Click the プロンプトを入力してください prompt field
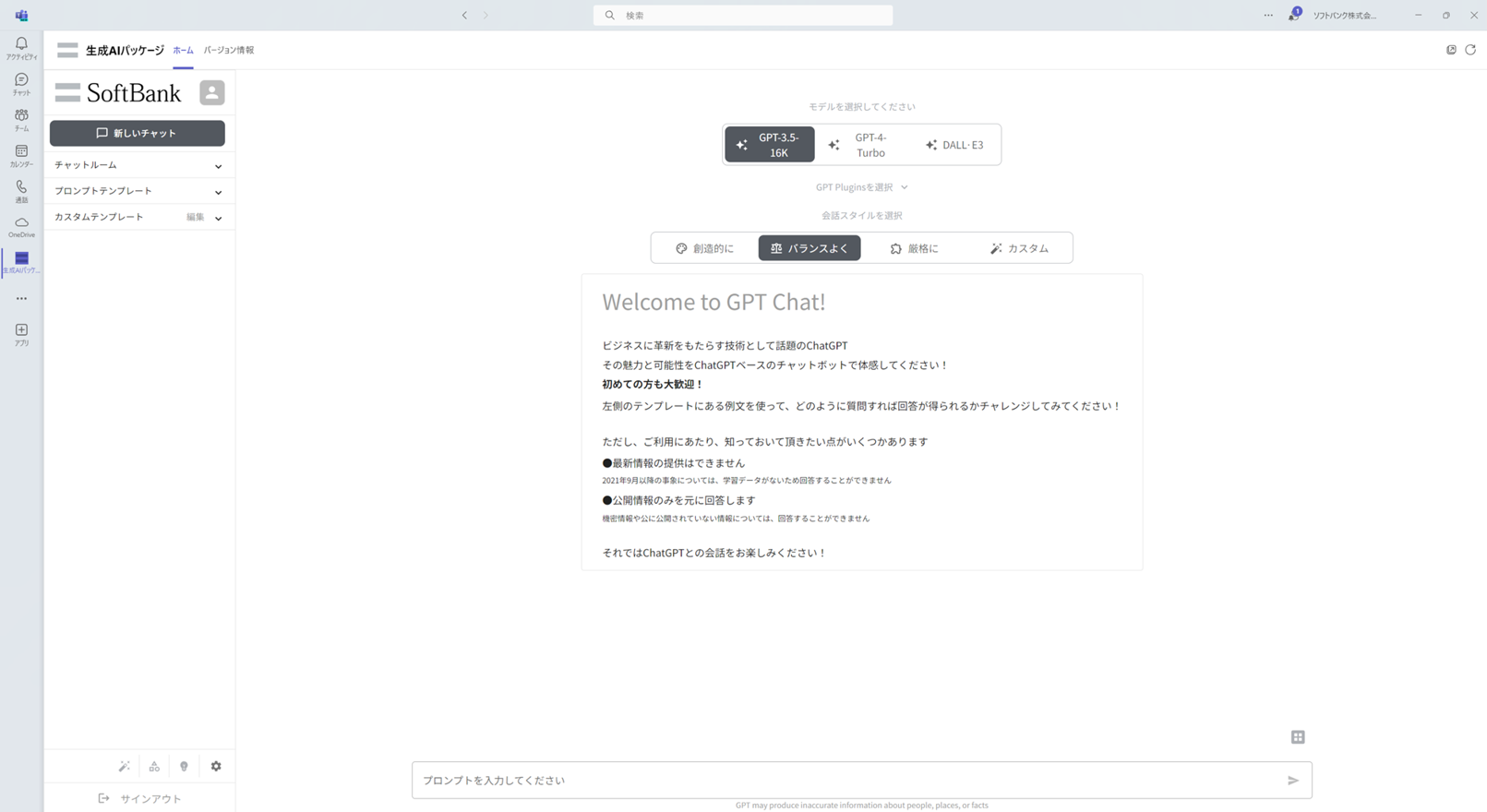Screen dimensions: 1487x812 coord(861,781)
